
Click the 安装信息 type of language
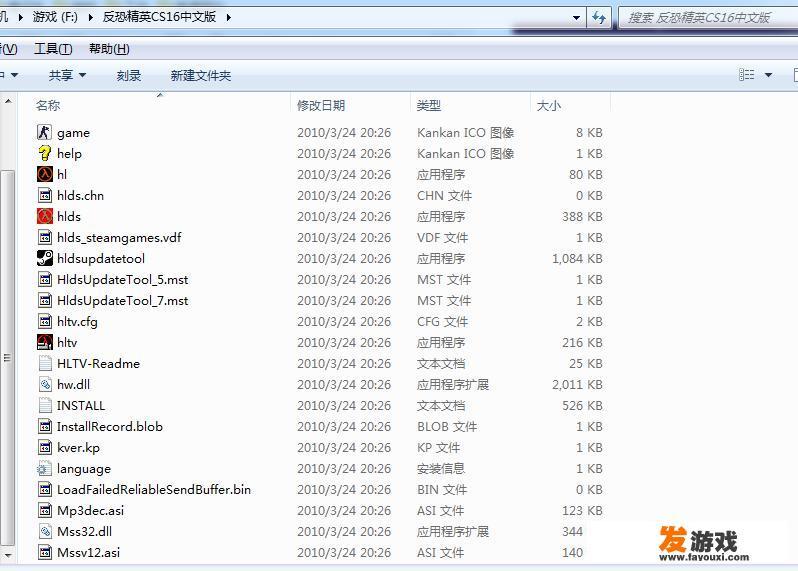click(441, 468)
